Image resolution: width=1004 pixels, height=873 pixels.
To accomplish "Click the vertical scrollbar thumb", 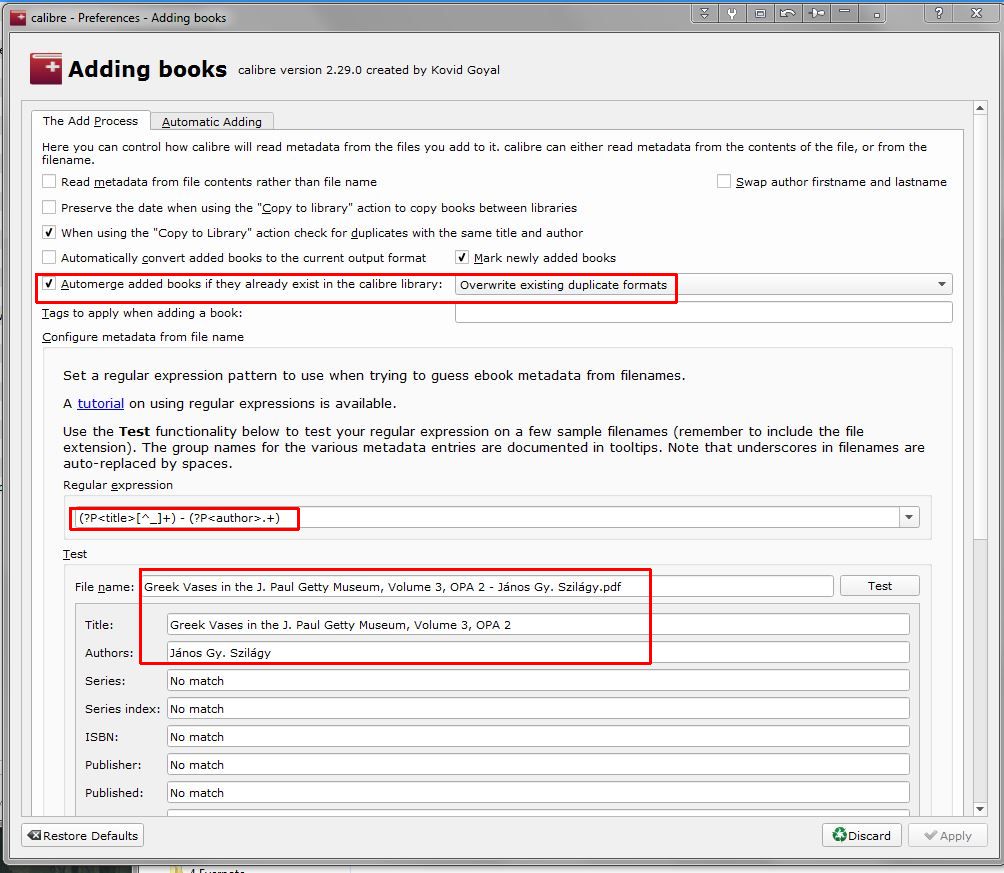I will (x=980, y=327).
